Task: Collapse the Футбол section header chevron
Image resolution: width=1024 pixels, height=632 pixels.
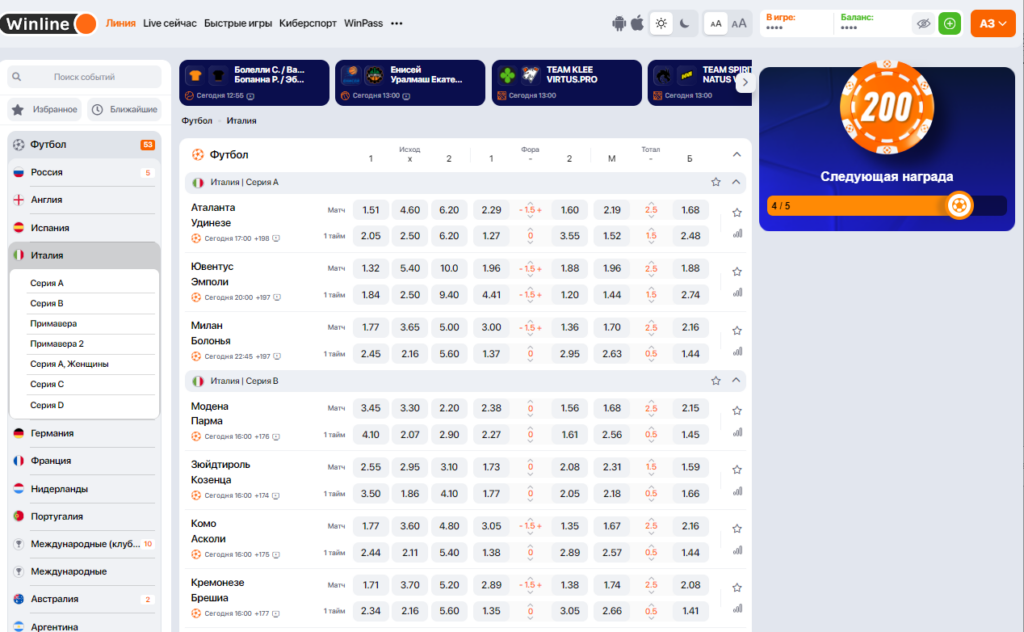Action: [x=737, y=155]
